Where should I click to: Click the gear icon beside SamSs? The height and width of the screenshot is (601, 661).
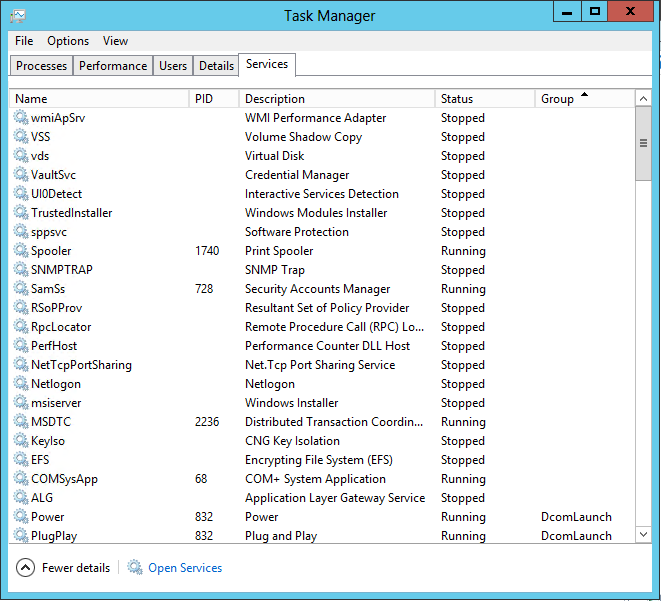point(21,287)
